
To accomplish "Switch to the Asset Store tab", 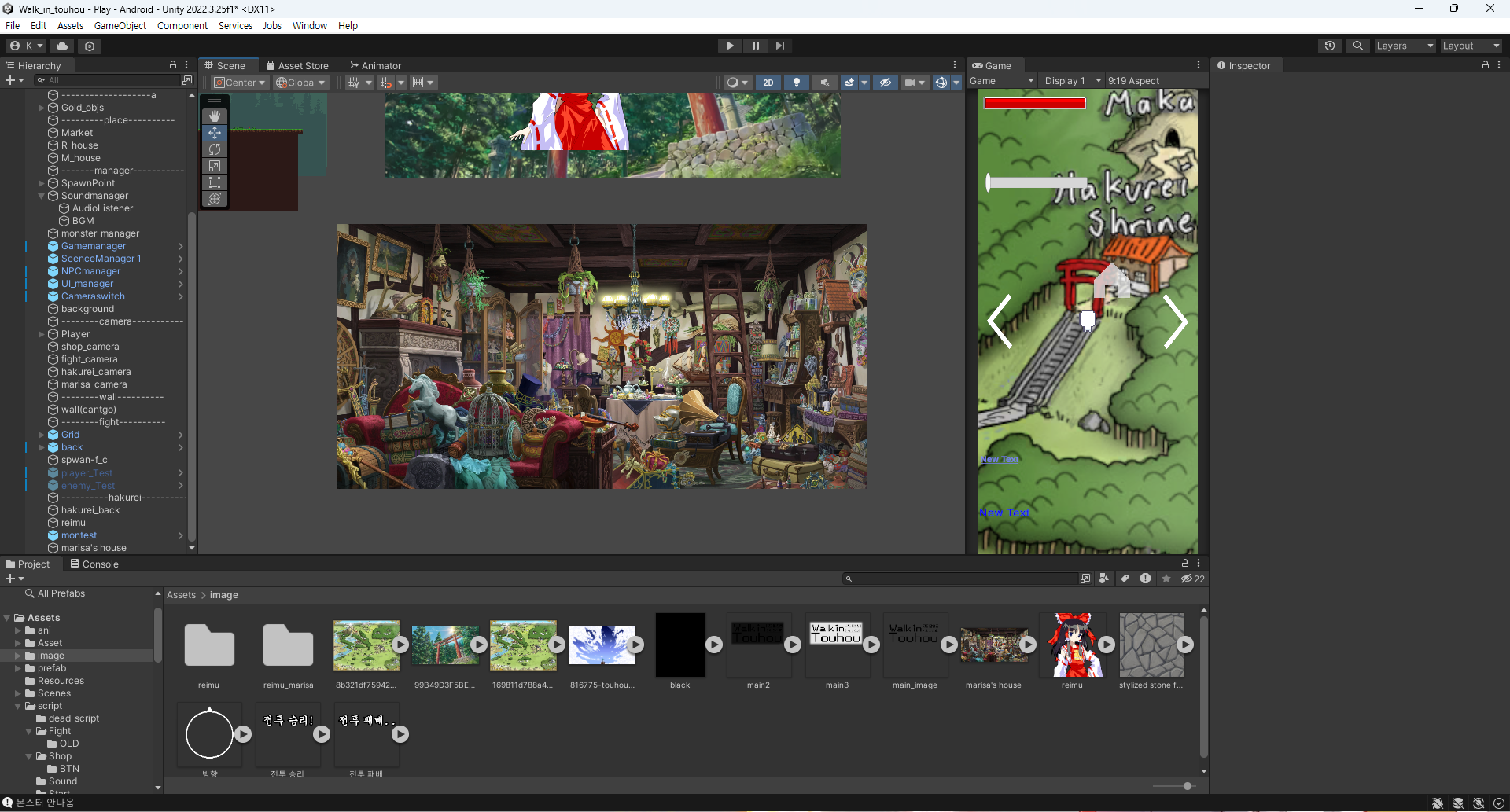I will tap(297, 66).
